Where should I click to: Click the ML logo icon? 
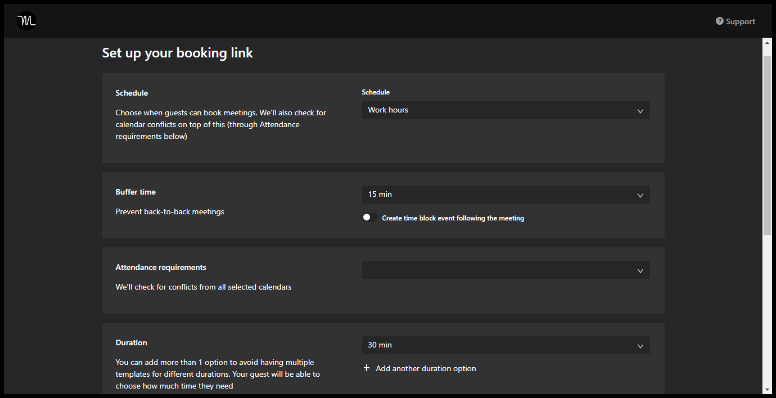(26, 21)
